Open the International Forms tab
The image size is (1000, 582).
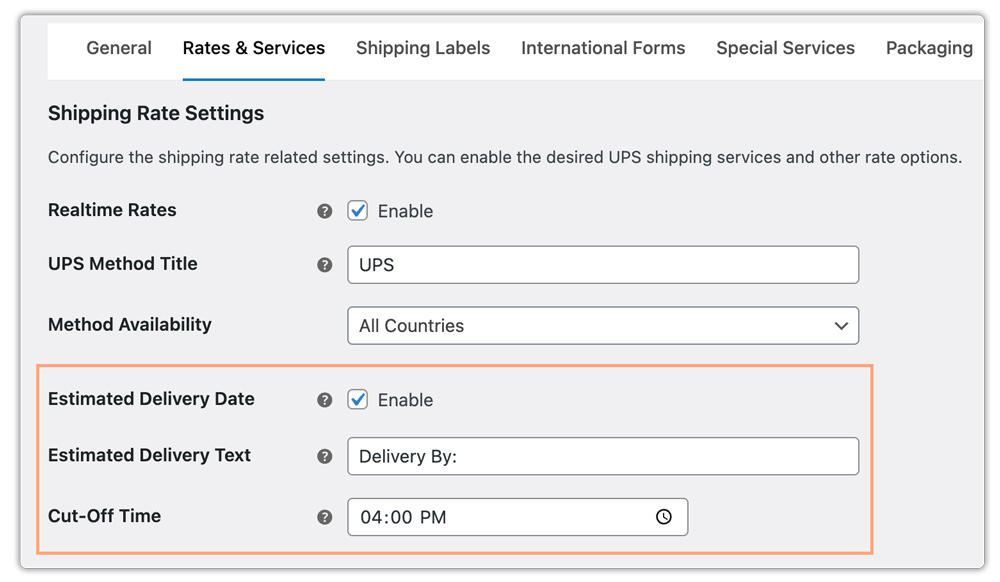(603, 48)
